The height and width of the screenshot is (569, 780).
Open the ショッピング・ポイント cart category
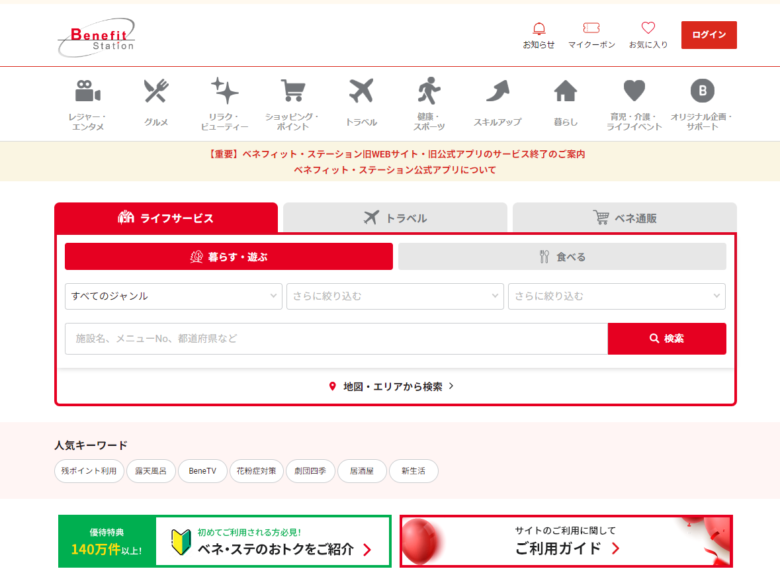pos(292,92)
